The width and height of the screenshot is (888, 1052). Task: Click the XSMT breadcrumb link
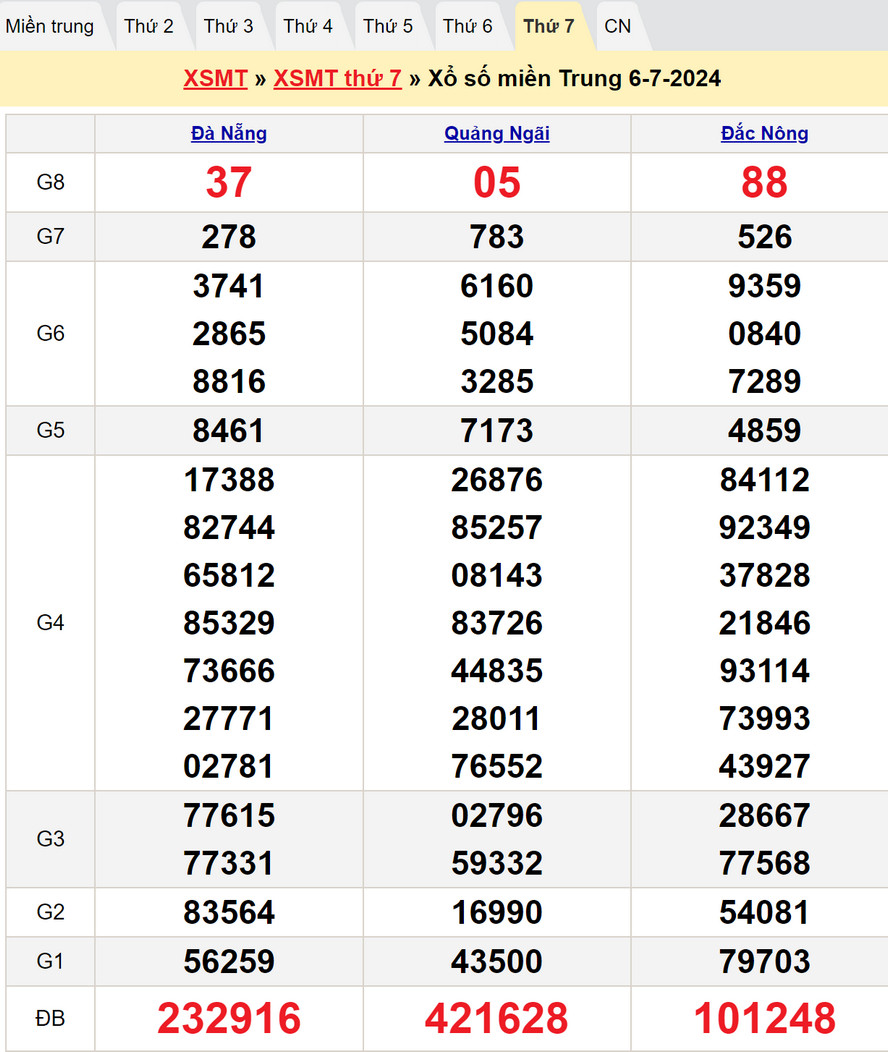215,79
